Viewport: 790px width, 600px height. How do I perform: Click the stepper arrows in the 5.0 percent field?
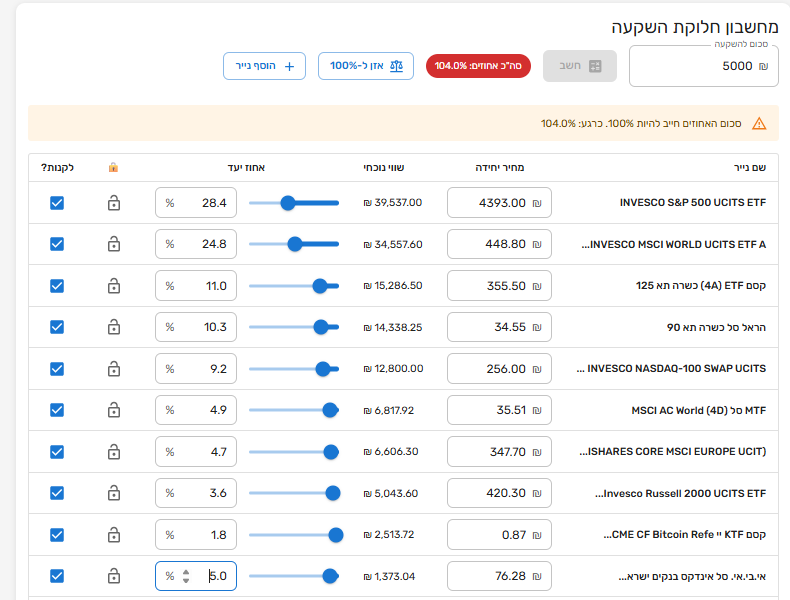[x=185, y=577]
